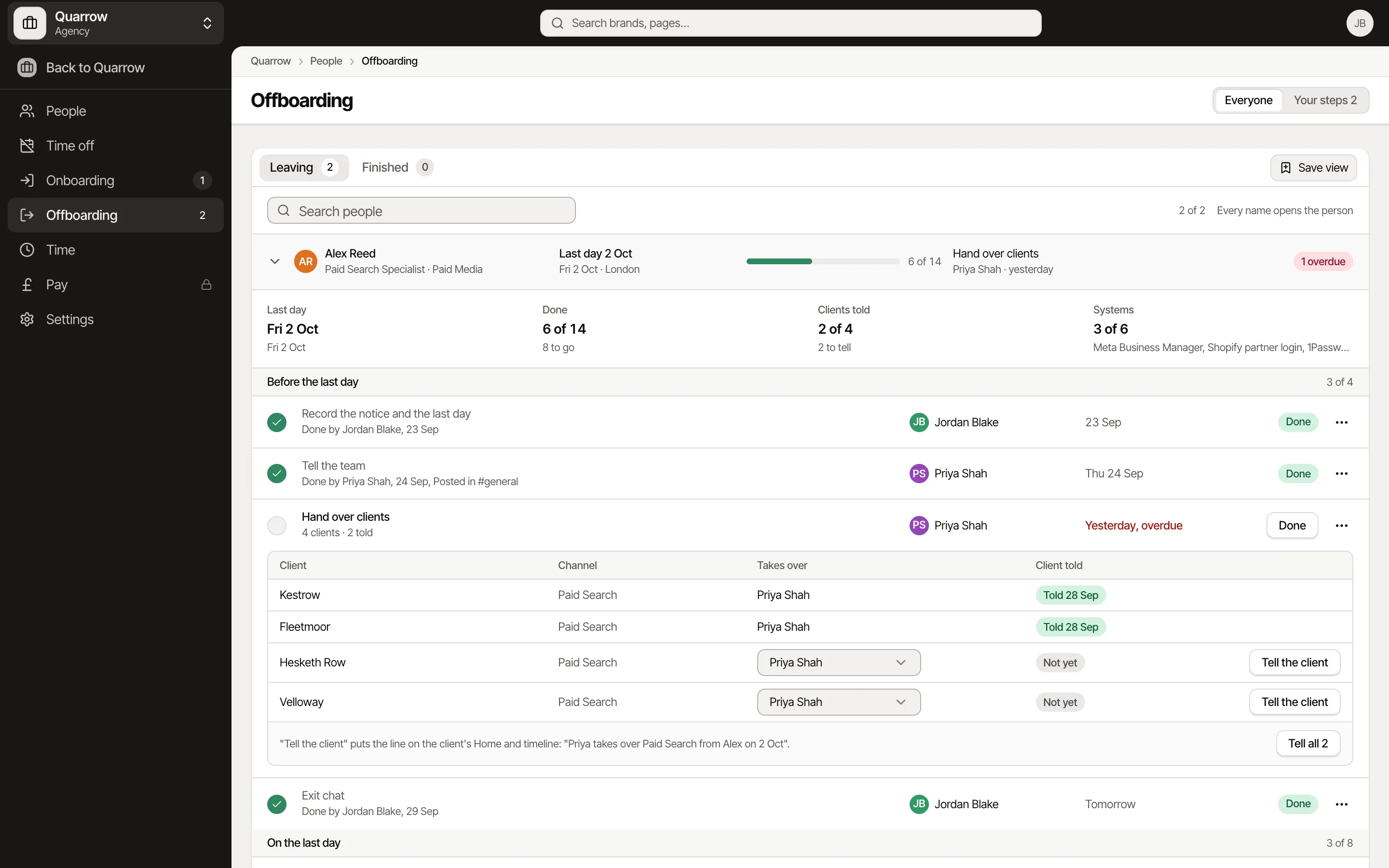Select Offboarding in the sidebar
The height and width of the screenshot is (868, 1389).
(x=115, y=215)
